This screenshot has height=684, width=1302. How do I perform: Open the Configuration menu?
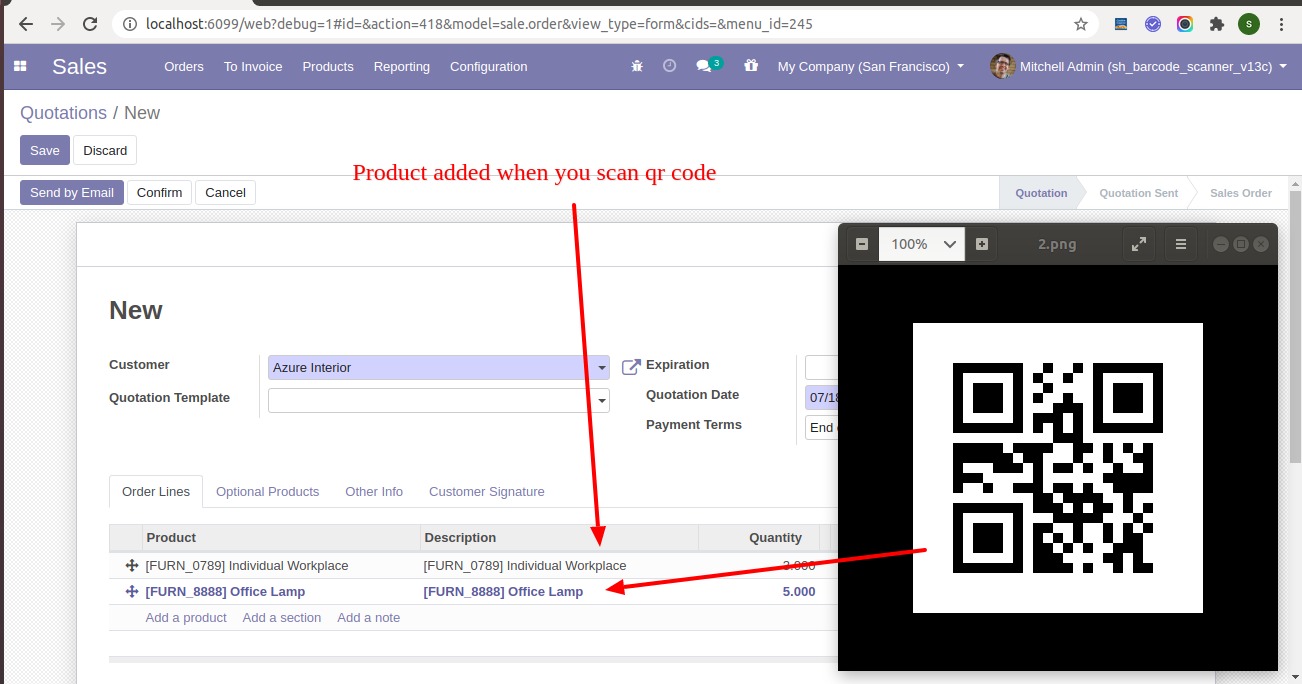click(489, 66)
